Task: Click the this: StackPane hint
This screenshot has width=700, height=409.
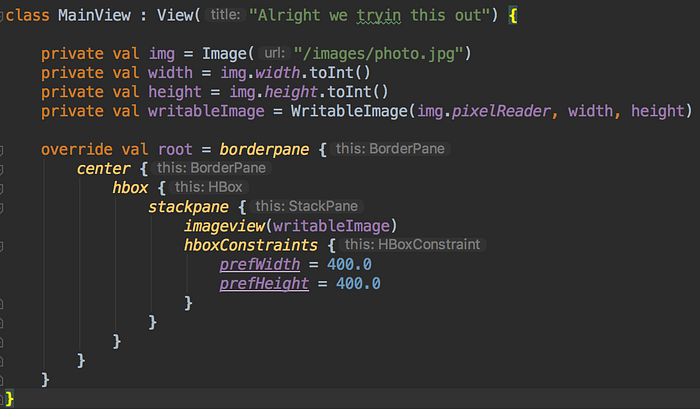Action: [x=307, y=206]
